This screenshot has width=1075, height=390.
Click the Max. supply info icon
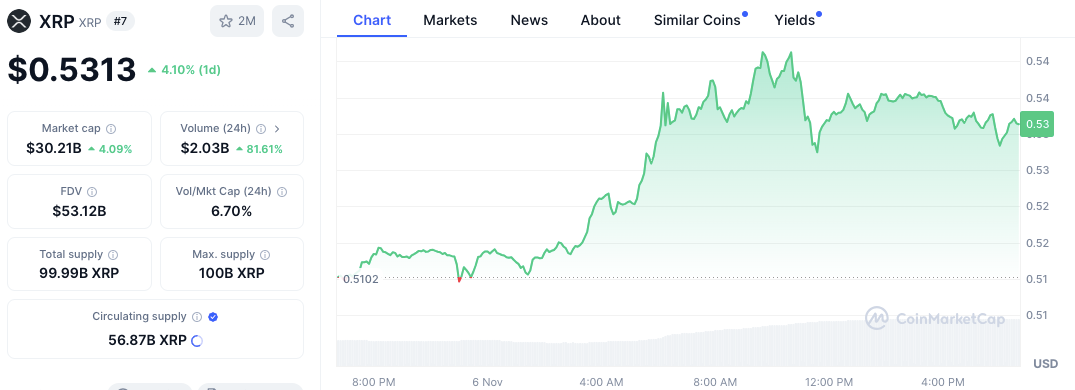[x=265, y=255]
